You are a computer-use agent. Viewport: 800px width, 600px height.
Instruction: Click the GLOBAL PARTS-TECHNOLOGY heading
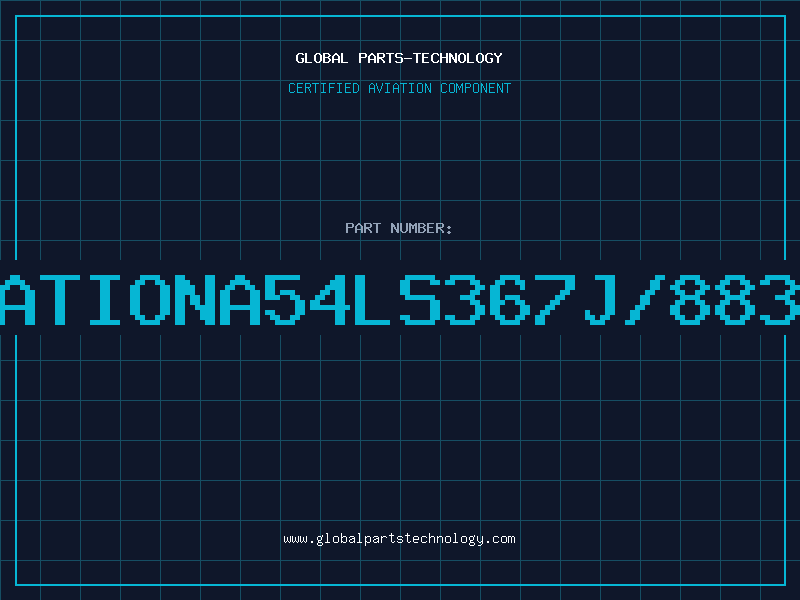coord(399,58)
